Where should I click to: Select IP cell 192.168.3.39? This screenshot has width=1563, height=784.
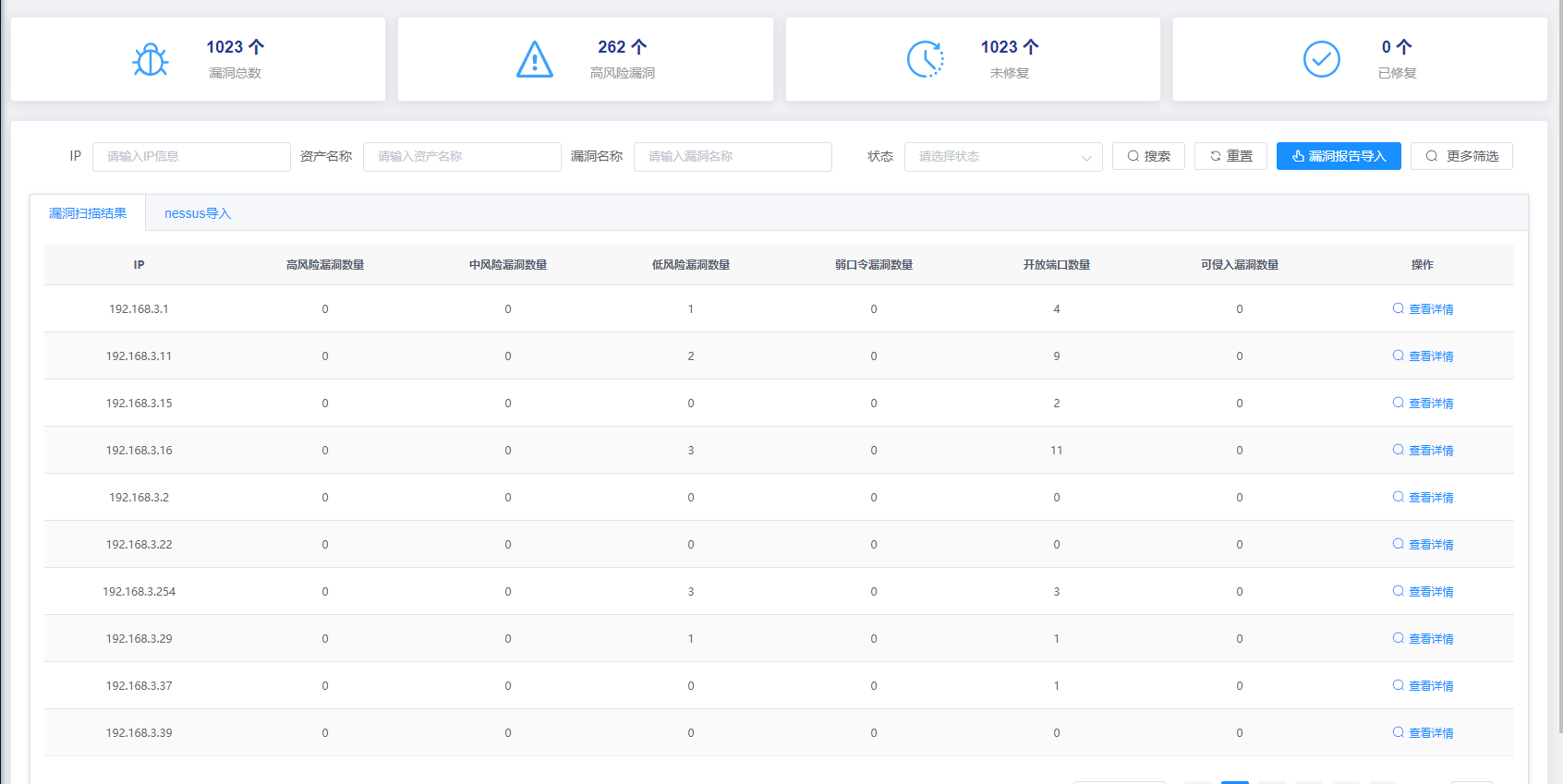pos(139,733)
